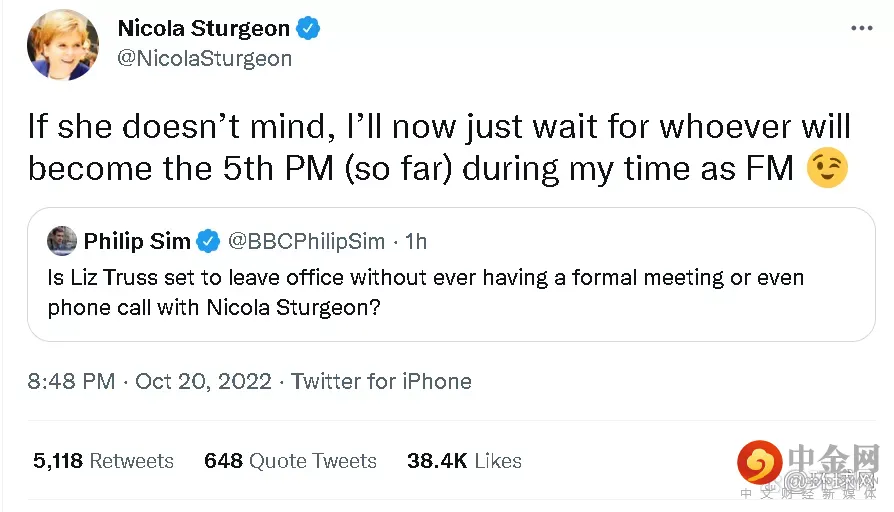Click the Oct 20, 2022 date

point(203,381)
